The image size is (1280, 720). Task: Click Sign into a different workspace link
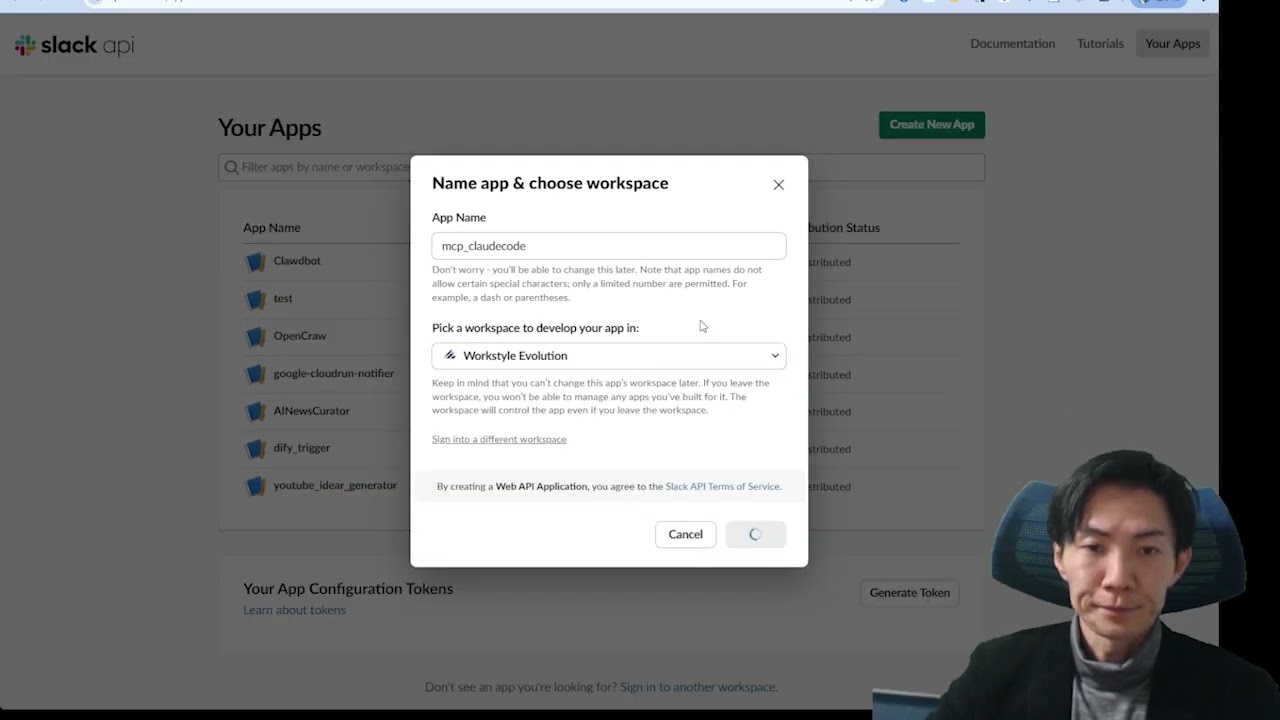(499, 439)
